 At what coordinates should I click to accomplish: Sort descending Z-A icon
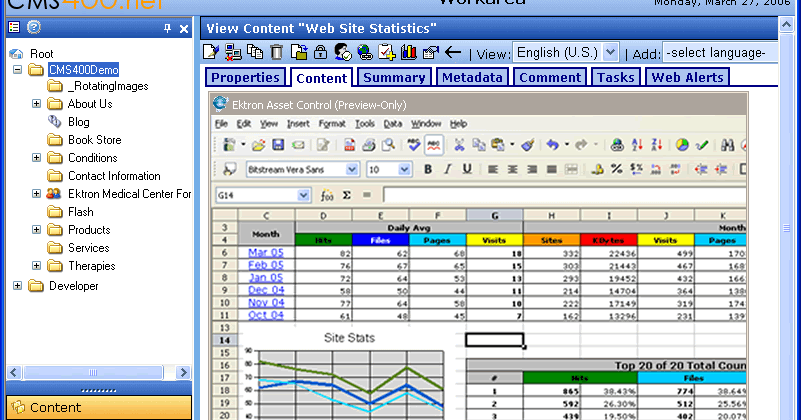point(656,145)
